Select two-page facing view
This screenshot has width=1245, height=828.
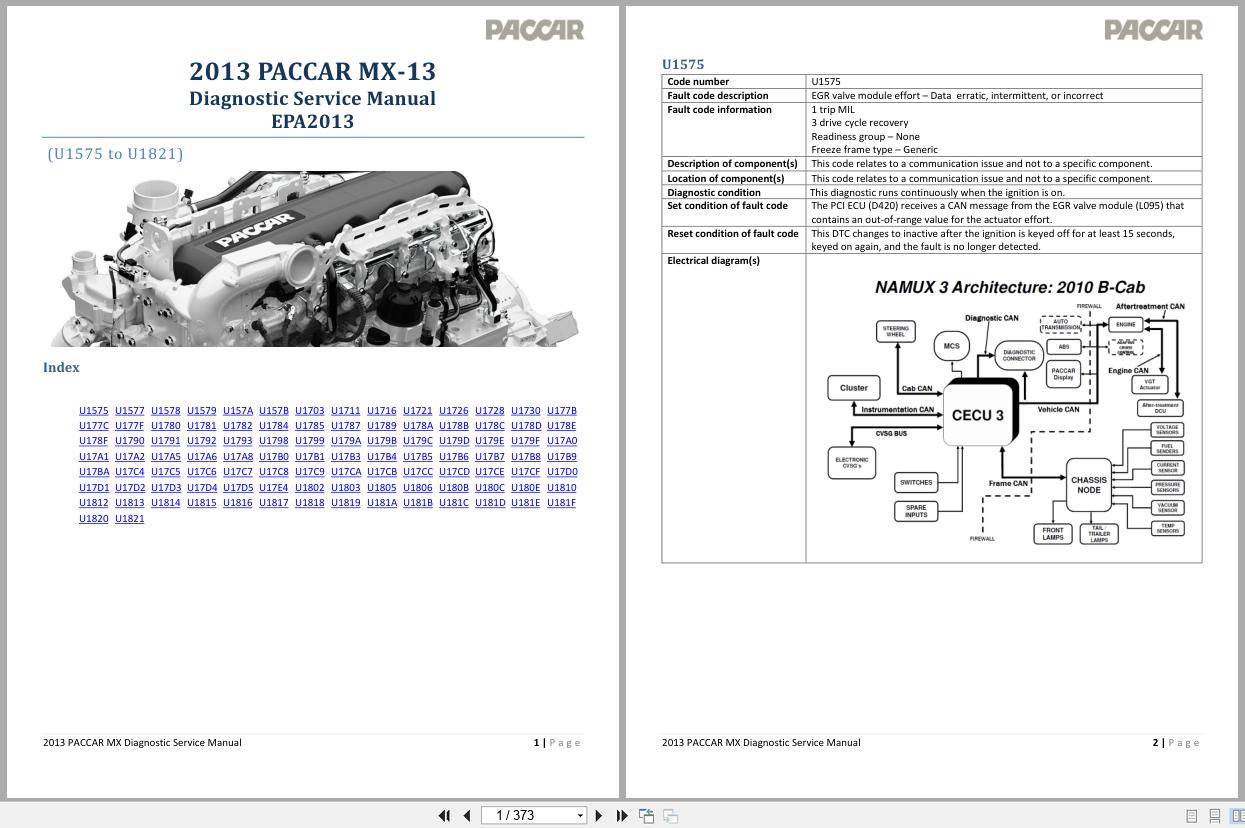[x=1236, y=816]
